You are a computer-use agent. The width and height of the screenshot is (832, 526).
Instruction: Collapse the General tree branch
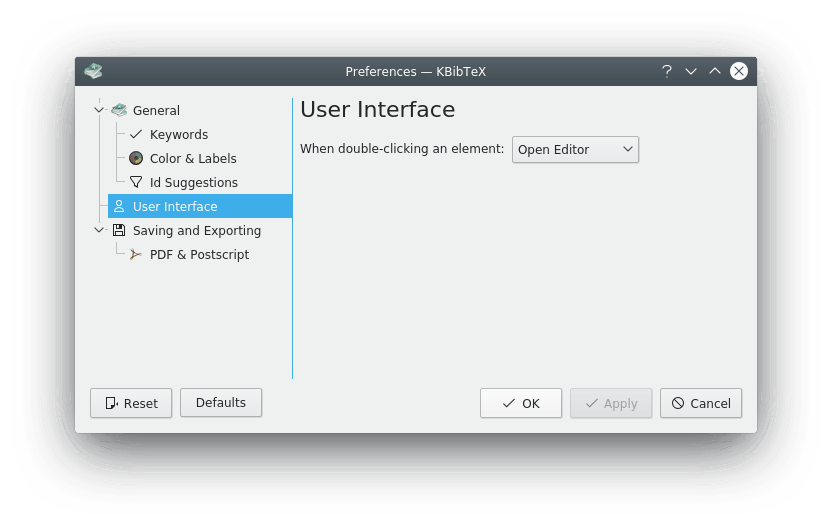99,110
